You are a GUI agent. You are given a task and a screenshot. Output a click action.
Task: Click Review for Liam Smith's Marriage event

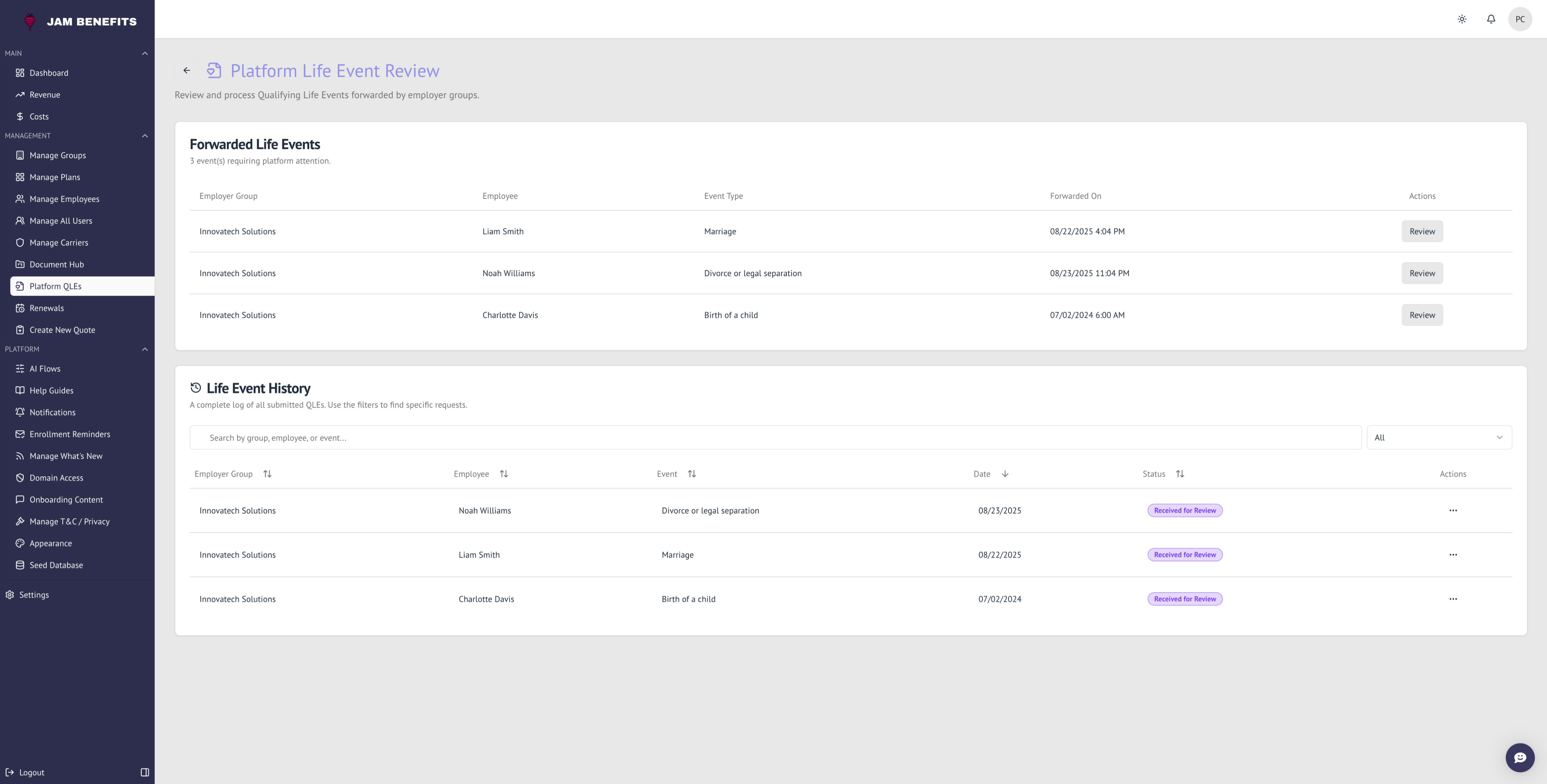1422,231
